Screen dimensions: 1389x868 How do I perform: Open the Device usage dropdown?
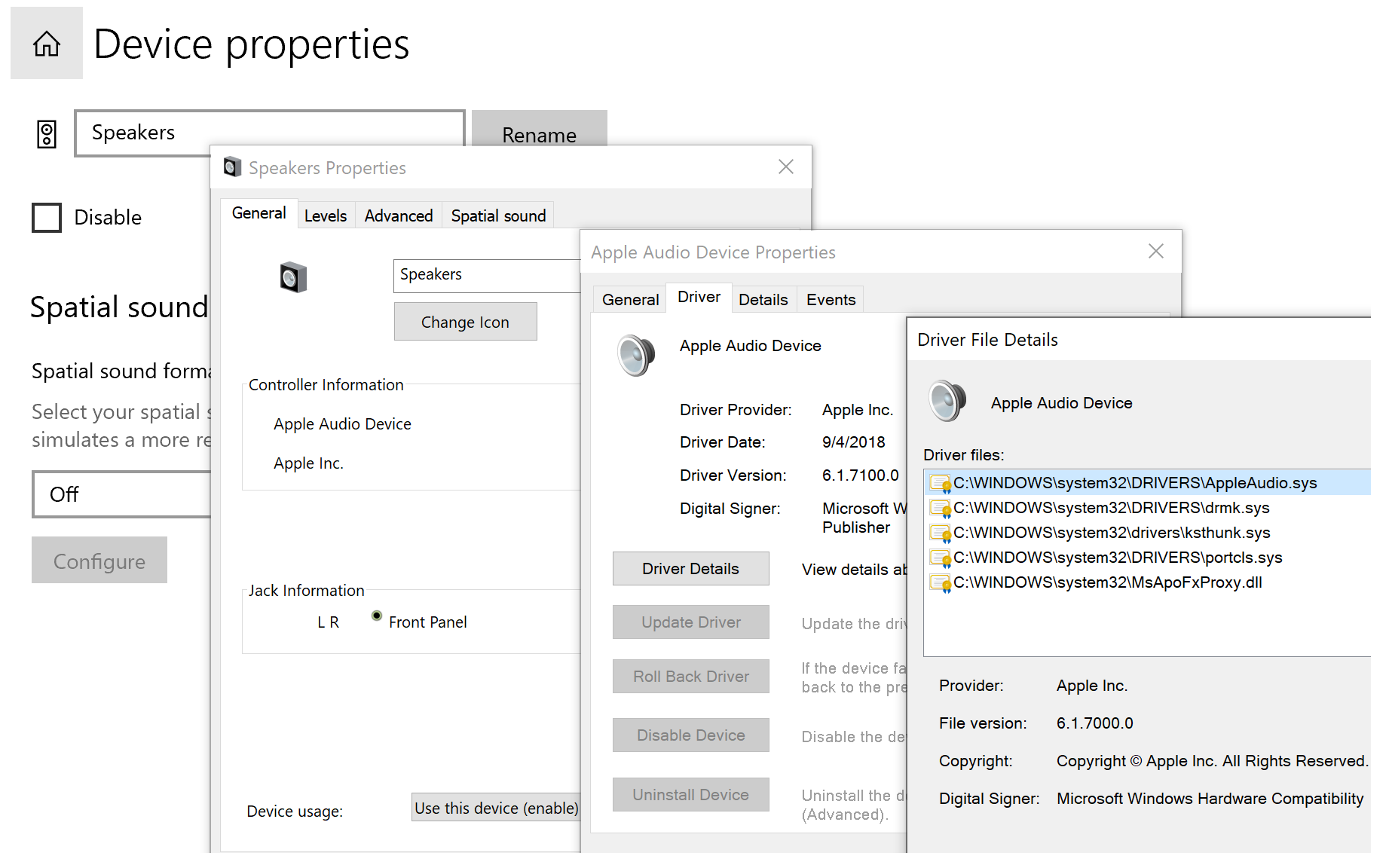(x=496, y=808)
